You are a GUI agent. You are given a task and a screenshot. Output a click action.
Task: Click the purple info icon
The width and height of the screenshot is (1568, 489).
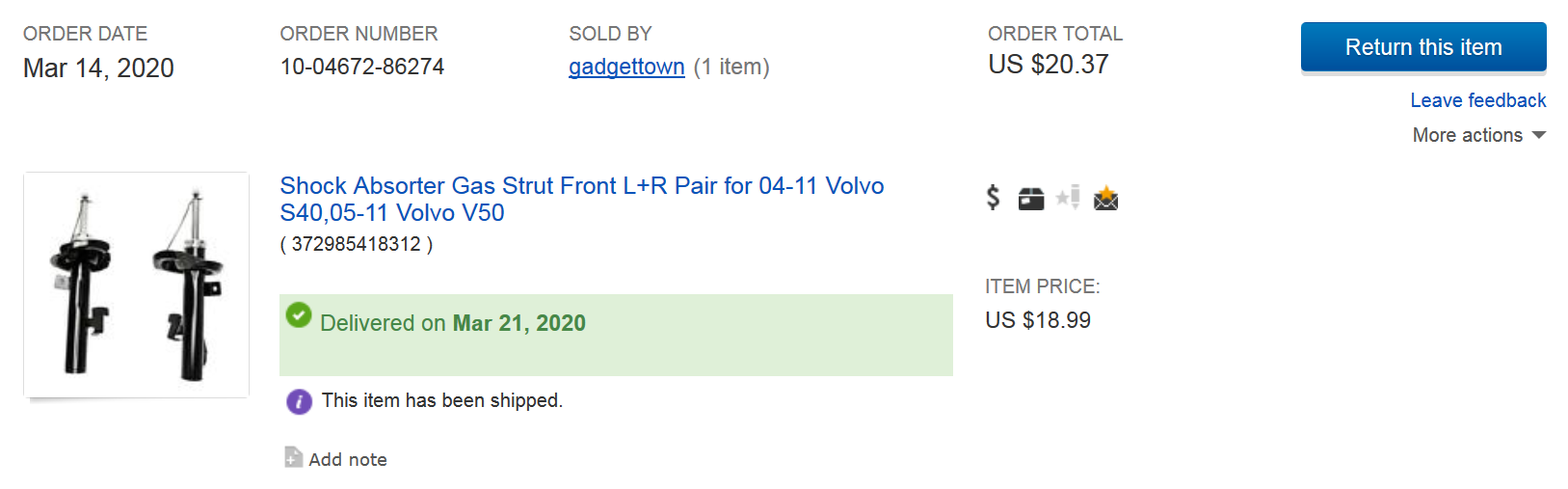[x=299, y=401]
